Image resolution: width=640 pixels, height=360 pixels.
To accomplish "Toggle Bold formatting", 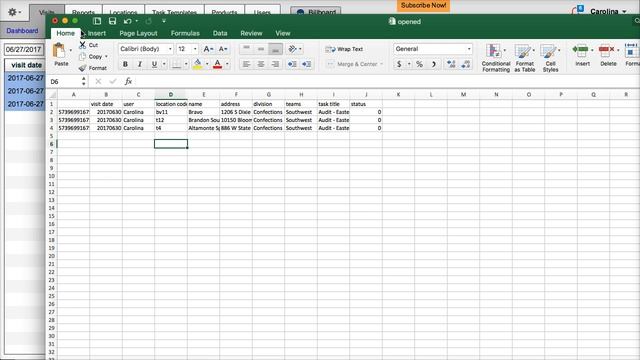I will [x=125, y=64].
